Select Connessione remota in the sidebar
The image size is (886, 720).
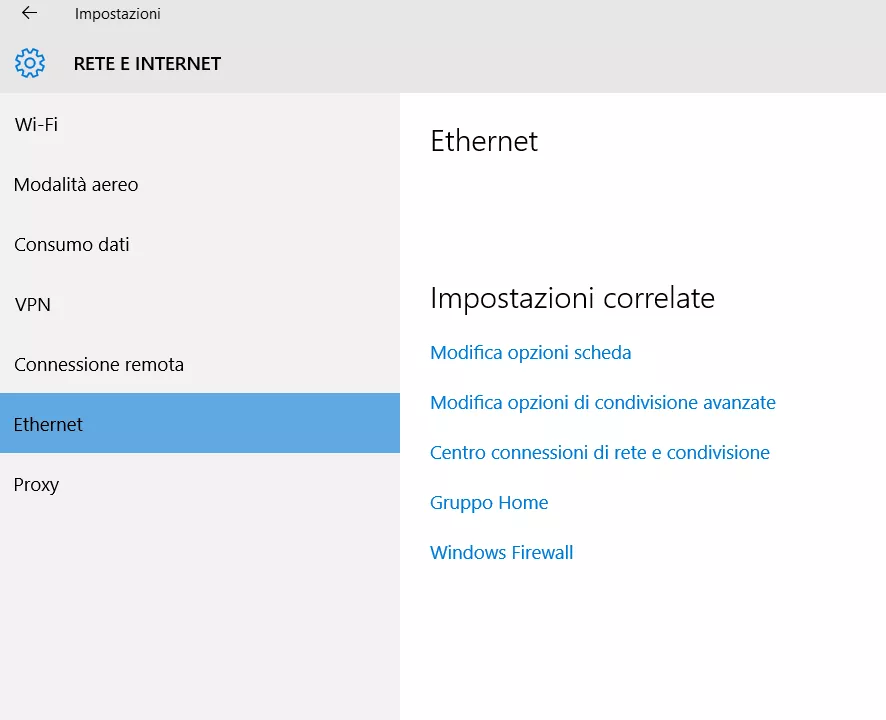point(98,364)
